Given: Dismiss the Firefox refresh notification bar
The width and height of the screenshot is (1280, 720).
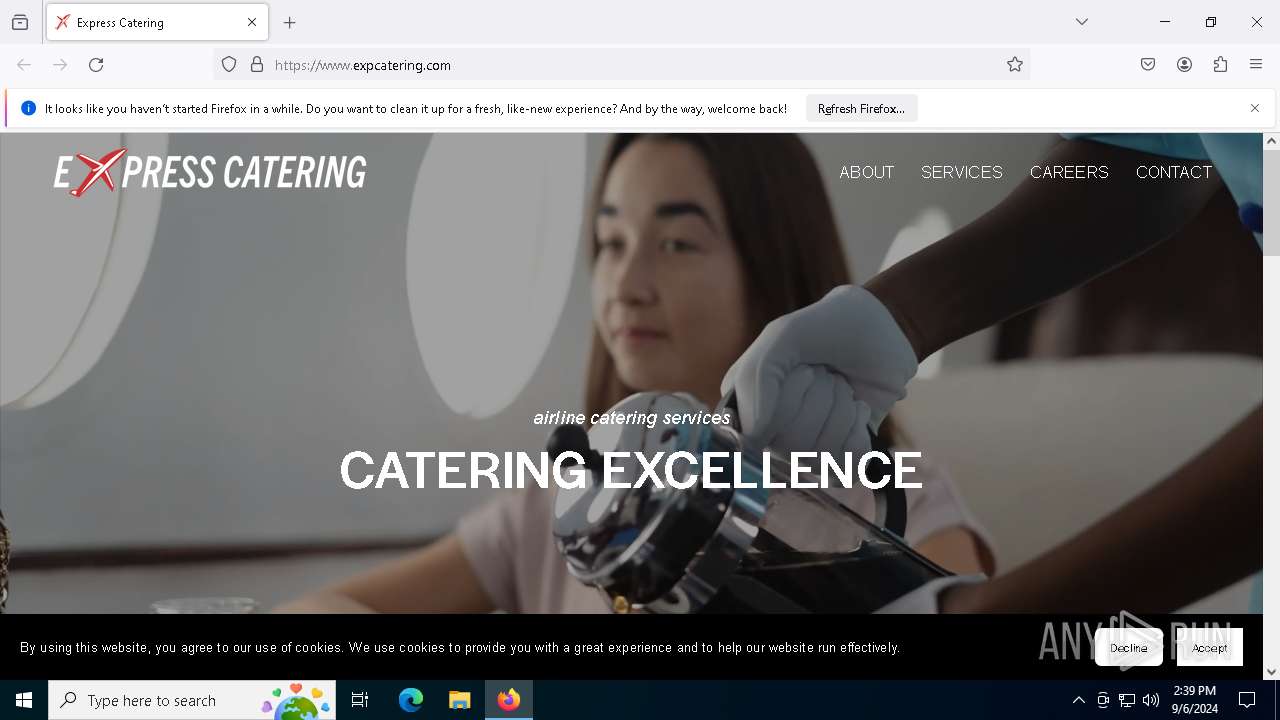Looking at the screenshot, I should pos(1255,108).
